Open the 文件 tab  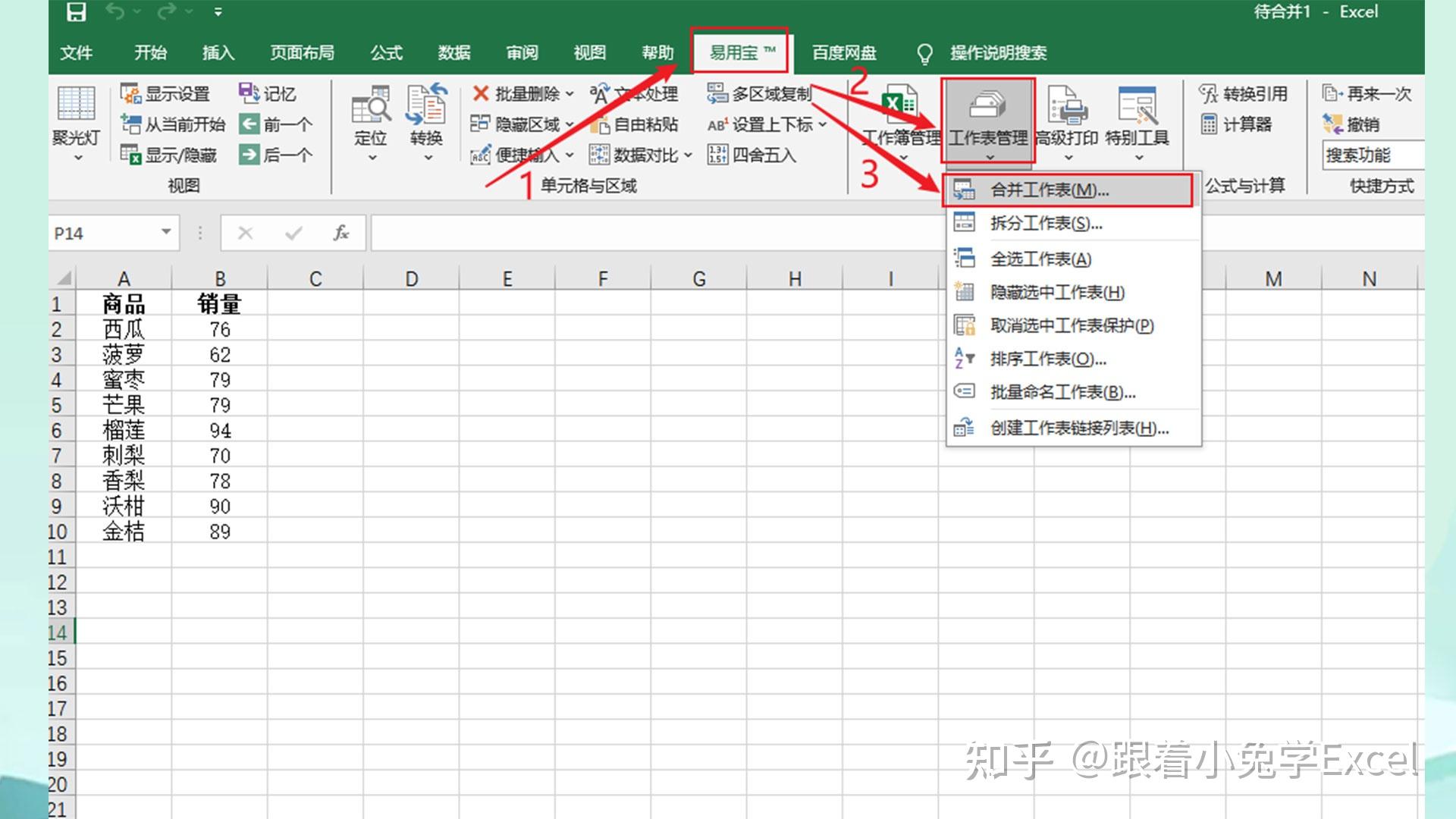(x=77, y=52)
